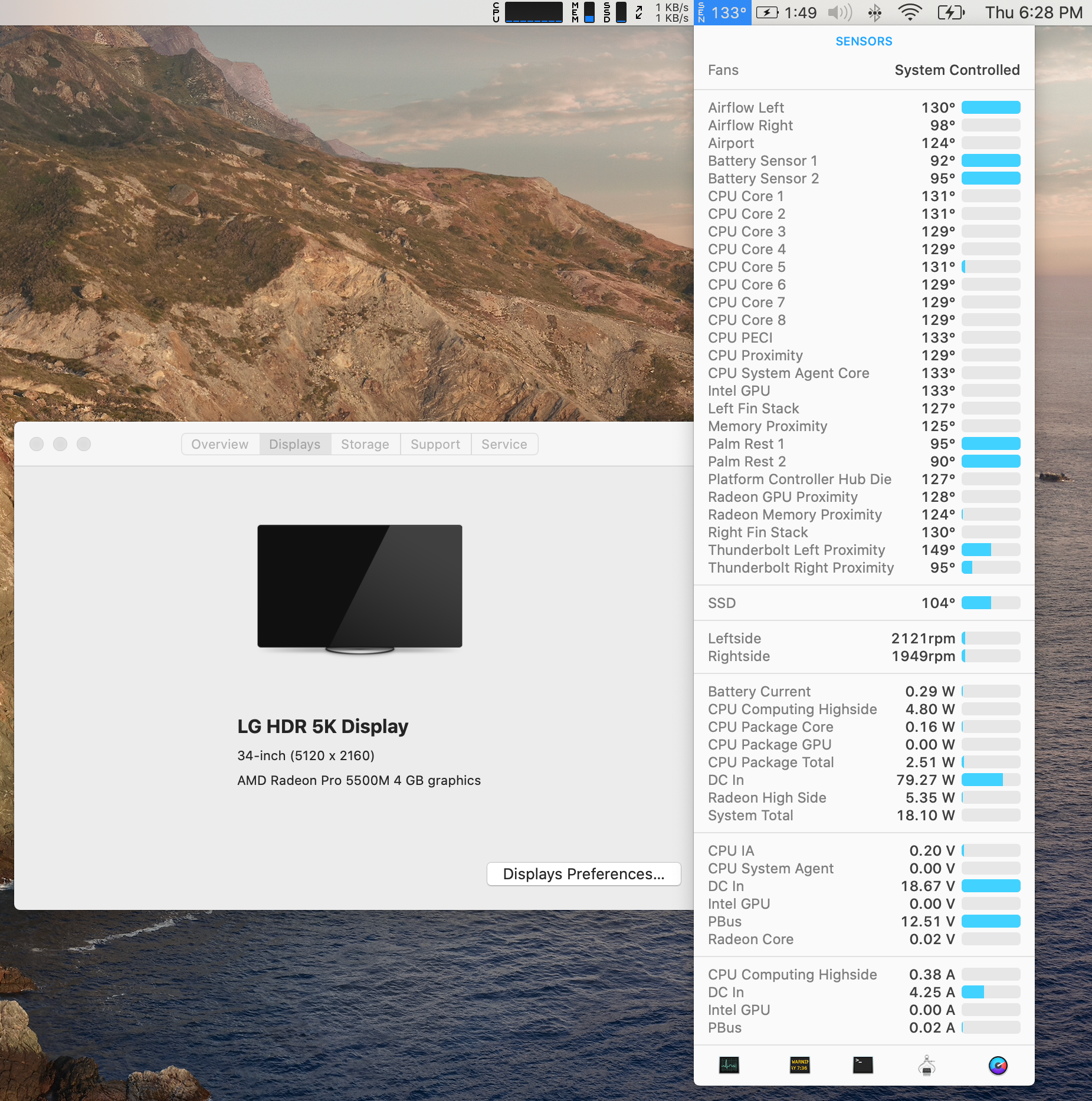Select the Right Fin Stack row
This screenshot has width=1092, height=1101.
click(864, 532)
